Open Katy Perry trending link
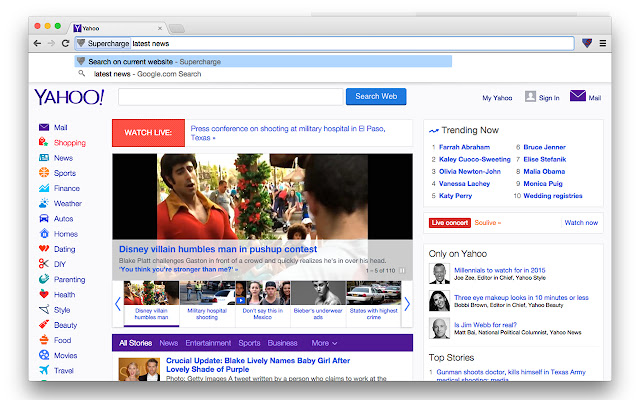640x400 pixels. tap(456, 196)
